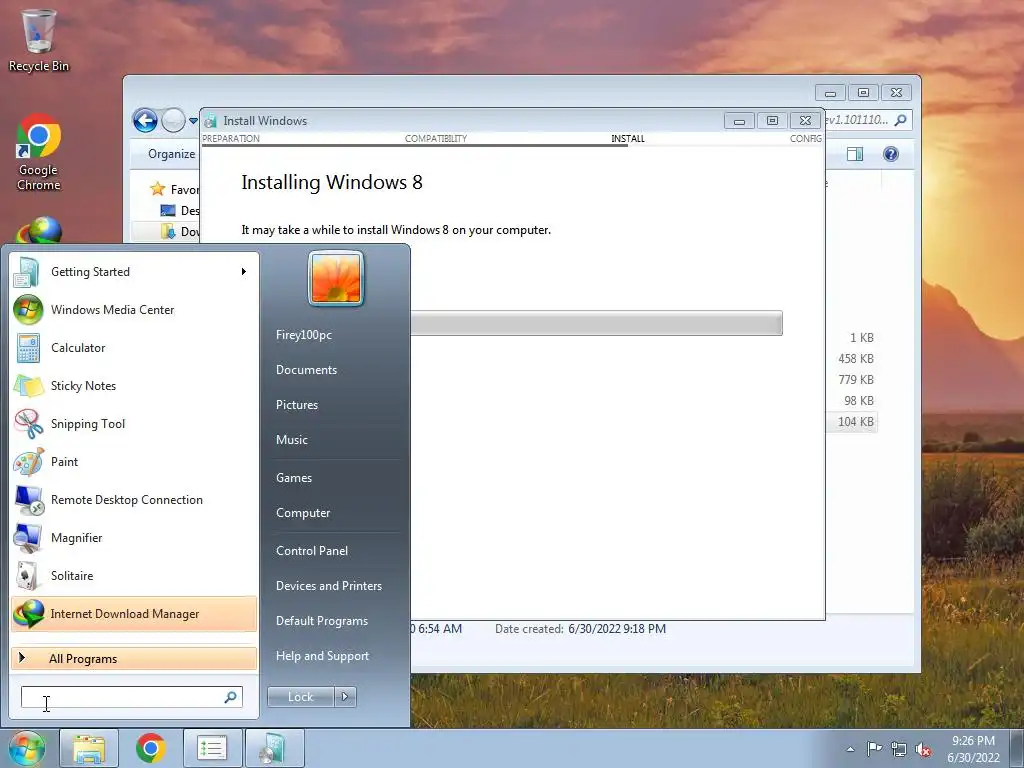Viewport: 1024px width, 768px height.
Task: Maximize the Install Windows window
Action: 772,121
